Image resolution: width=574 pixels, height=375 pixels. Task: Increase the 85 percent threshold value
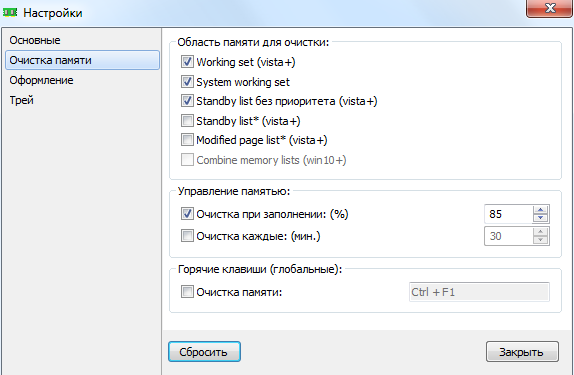[x=540, y=210]
